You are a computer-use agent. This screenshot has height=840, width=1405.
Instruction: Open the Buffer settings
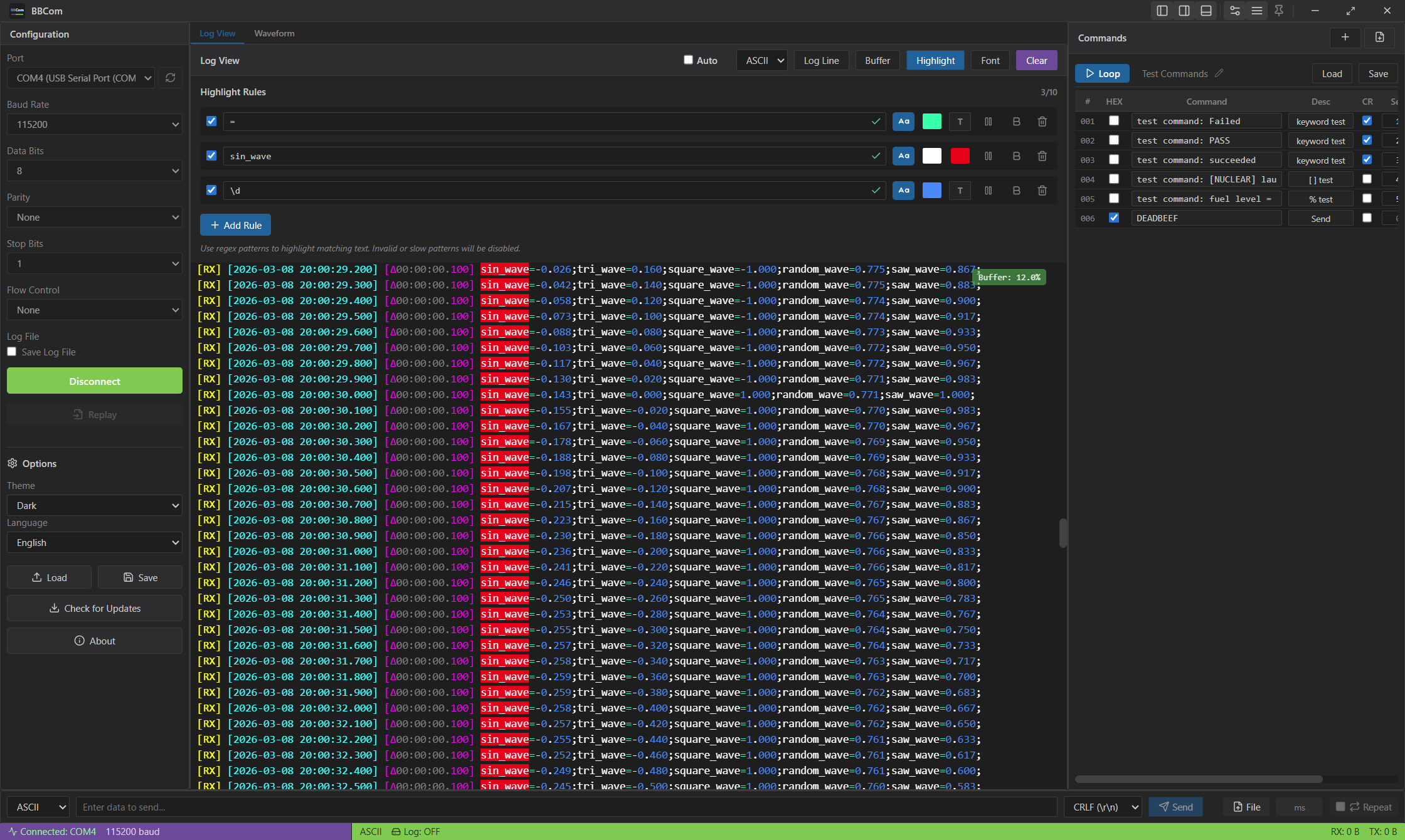(x=877, y=60)
